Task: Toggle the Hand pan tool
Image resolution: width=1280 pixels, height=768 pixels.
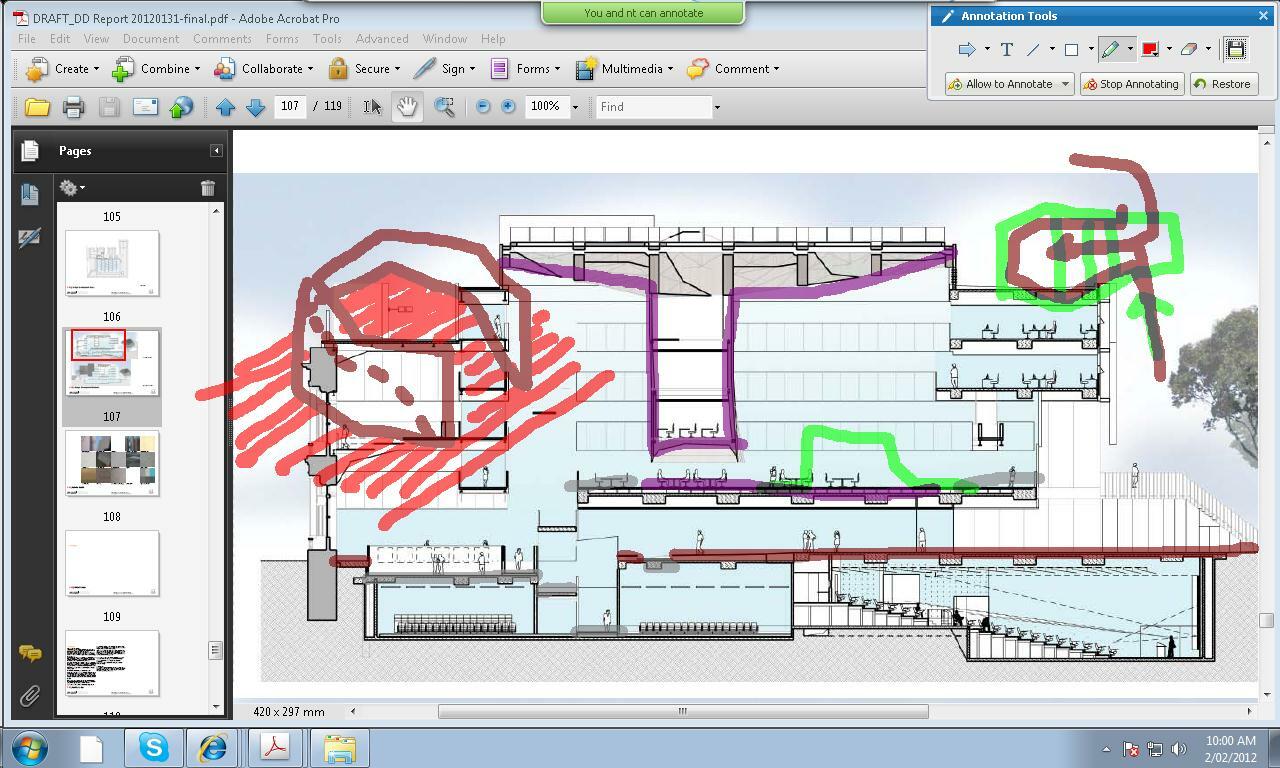Action: (406, 107)
